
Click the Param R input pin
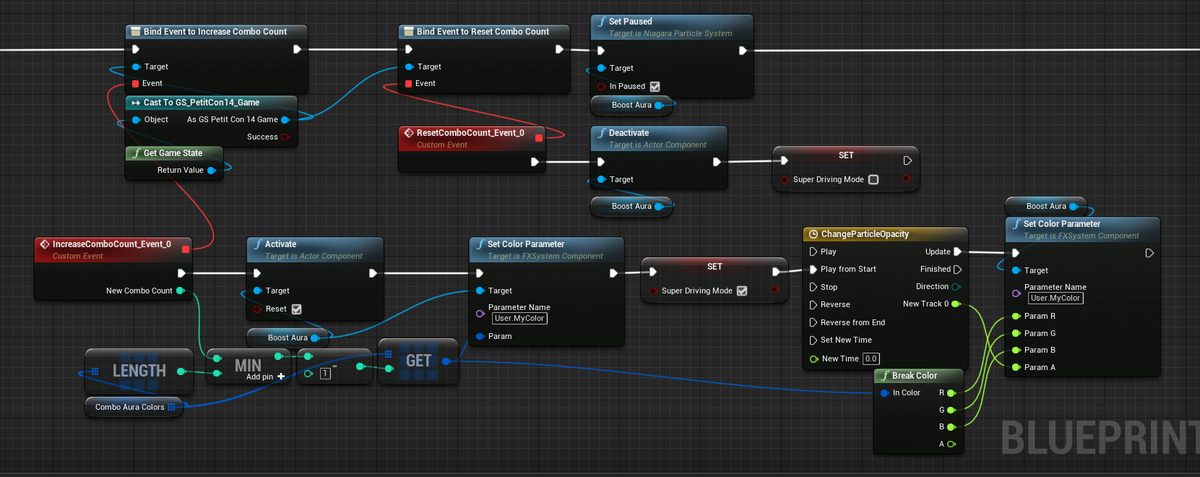[1017, 316]
